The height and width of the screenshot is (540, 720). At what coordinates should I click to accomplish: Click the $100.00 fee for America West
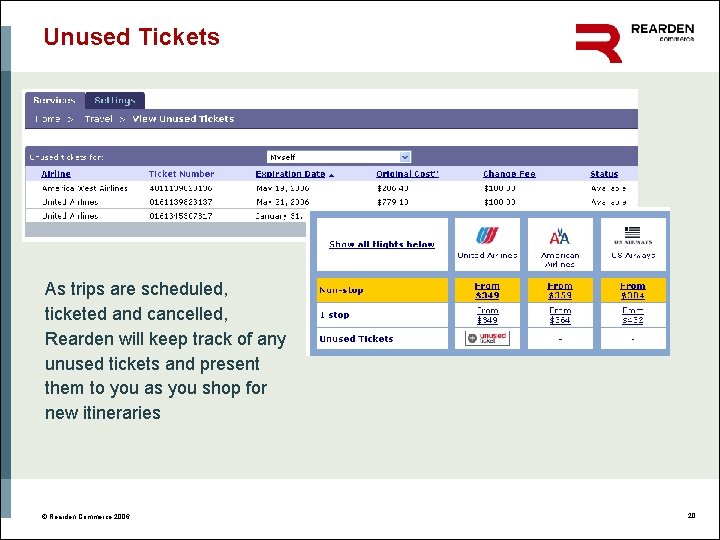[x=500, y=188]
